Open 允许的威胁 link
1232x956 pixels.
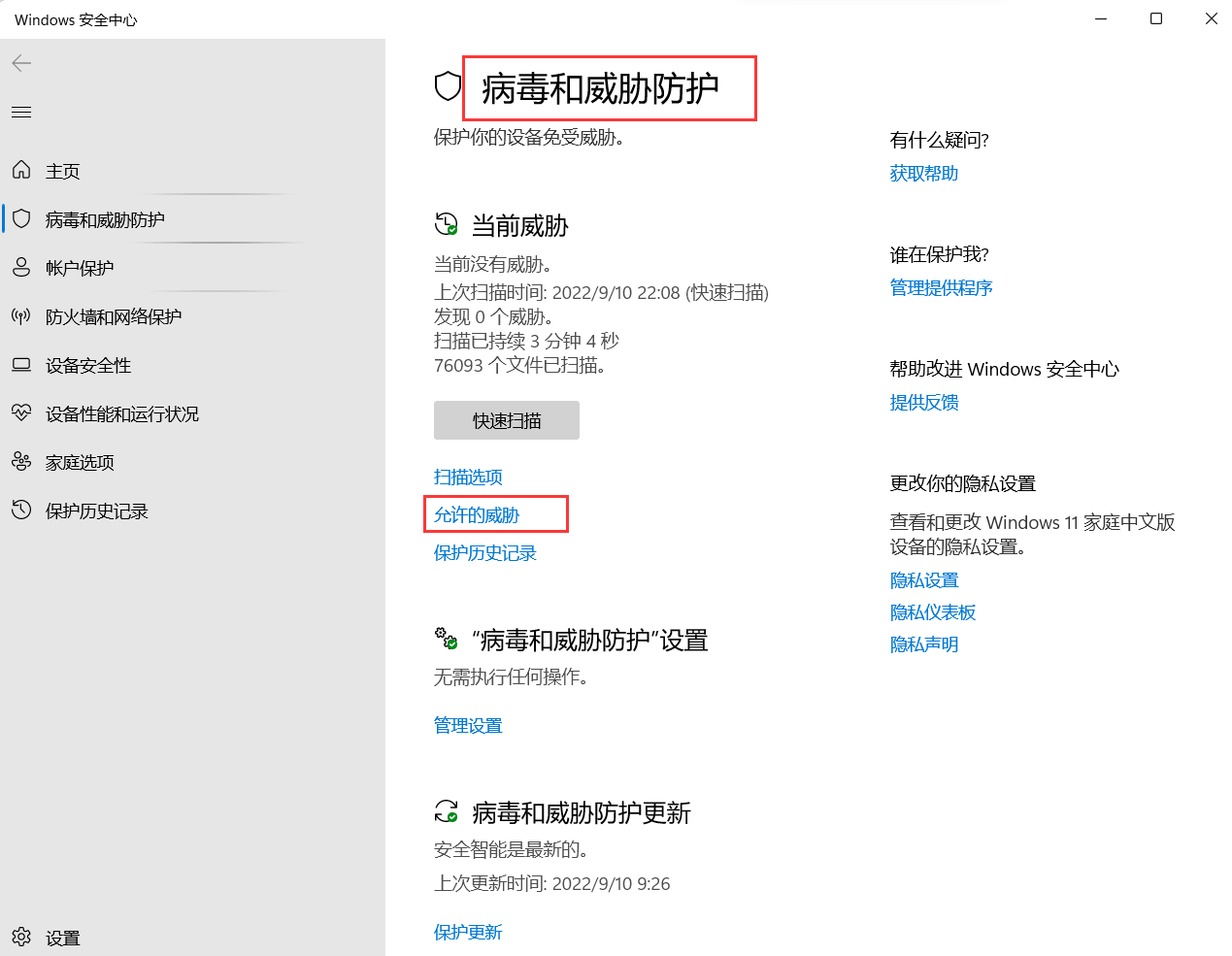pyautogui.click(x=477, y=514)
